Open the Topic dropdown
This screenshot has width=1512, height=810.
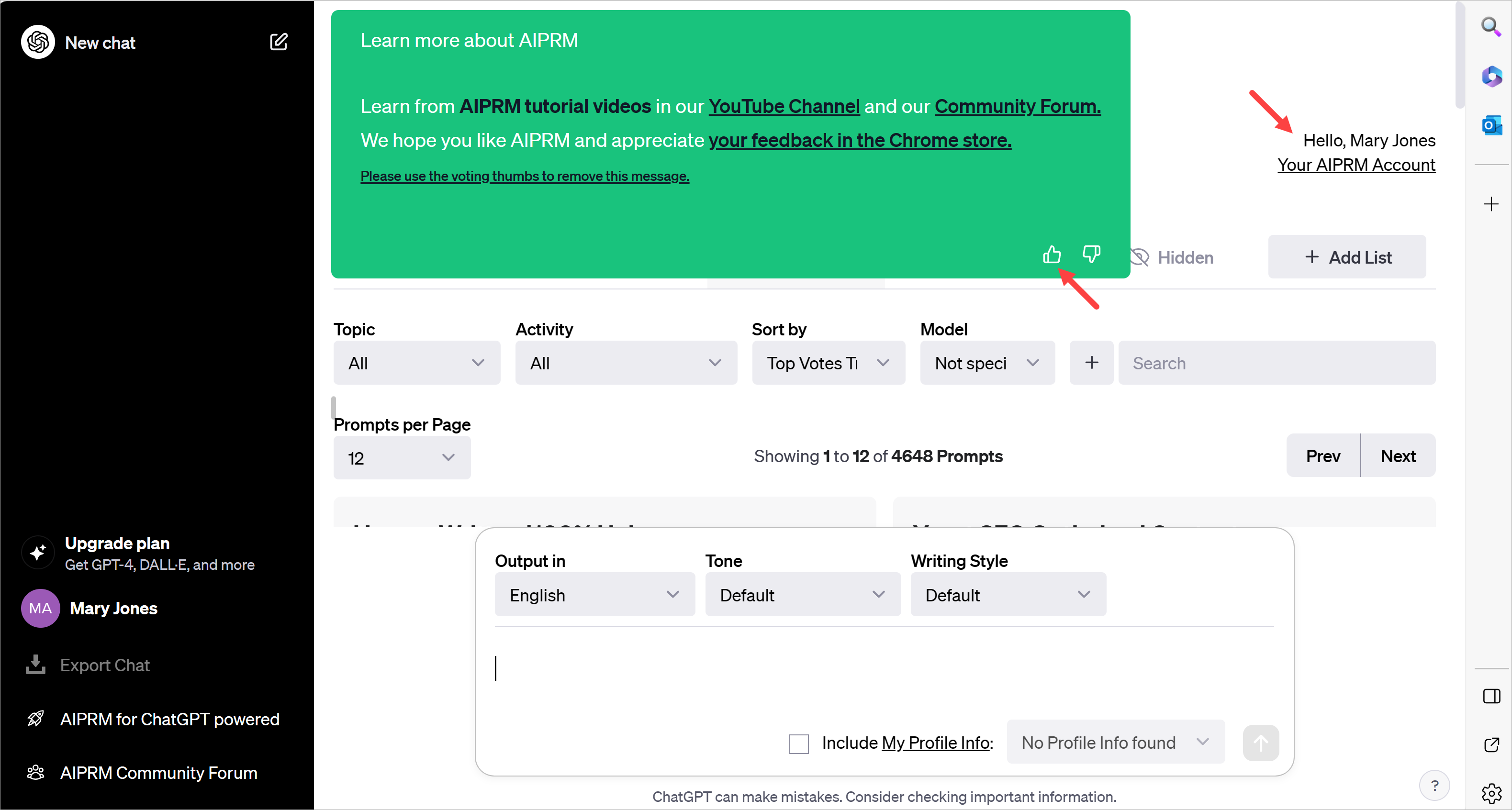click(416, 363)
